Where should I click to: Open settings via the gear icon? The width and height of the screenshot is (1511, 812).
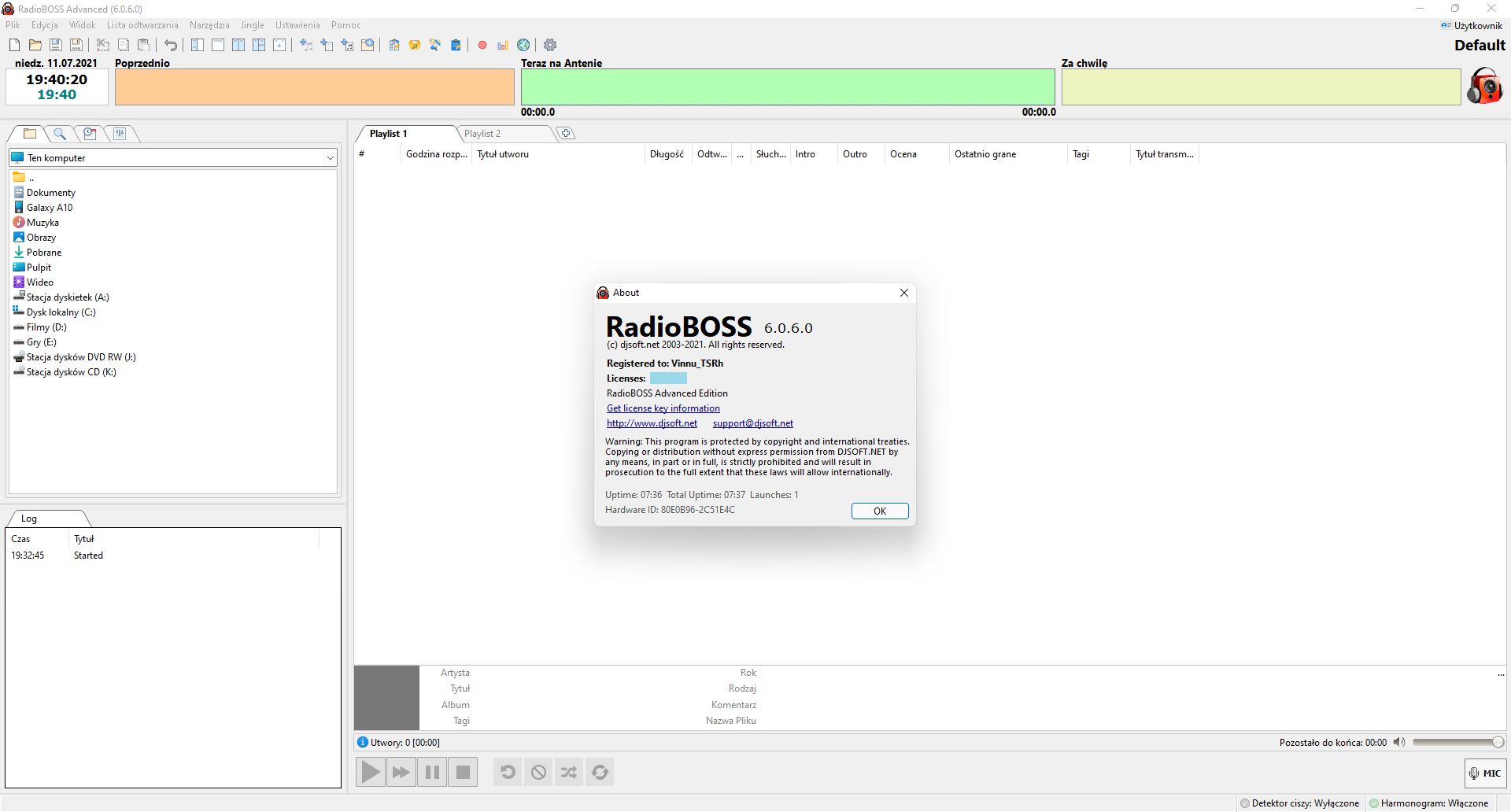tap(550, 45)
